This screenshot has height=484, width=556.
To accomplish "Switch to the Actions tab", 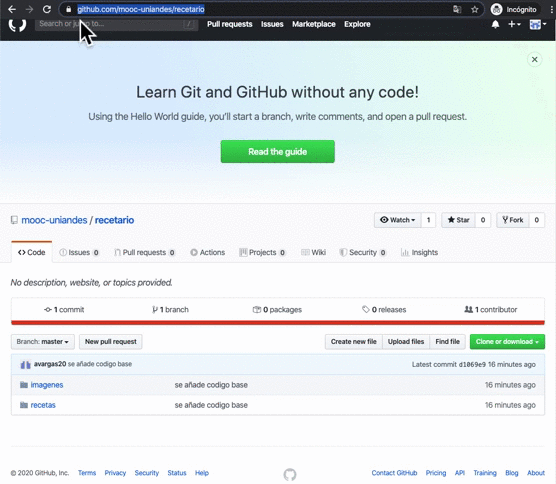I will [208, 252].
